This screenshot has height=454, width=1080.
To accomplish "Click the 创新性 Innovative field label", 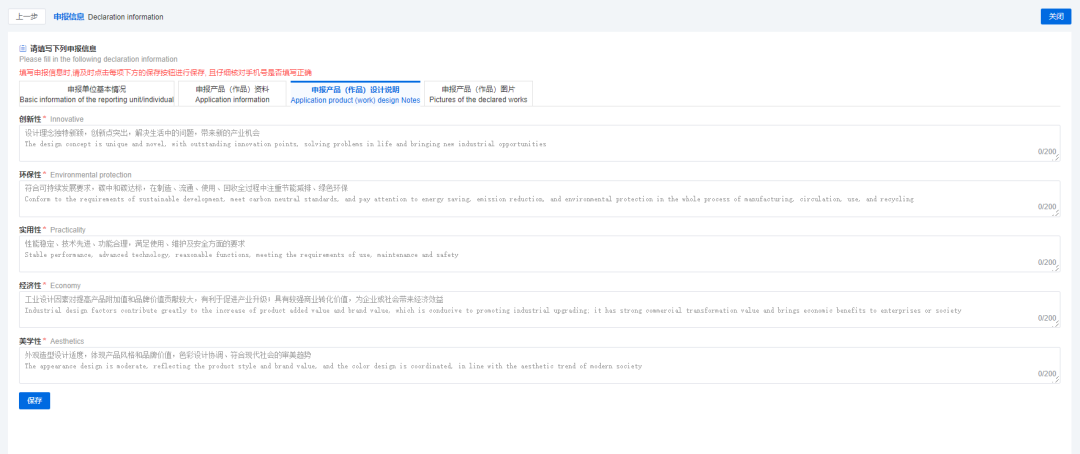I will pyautogui.click(x=32, y=119).
